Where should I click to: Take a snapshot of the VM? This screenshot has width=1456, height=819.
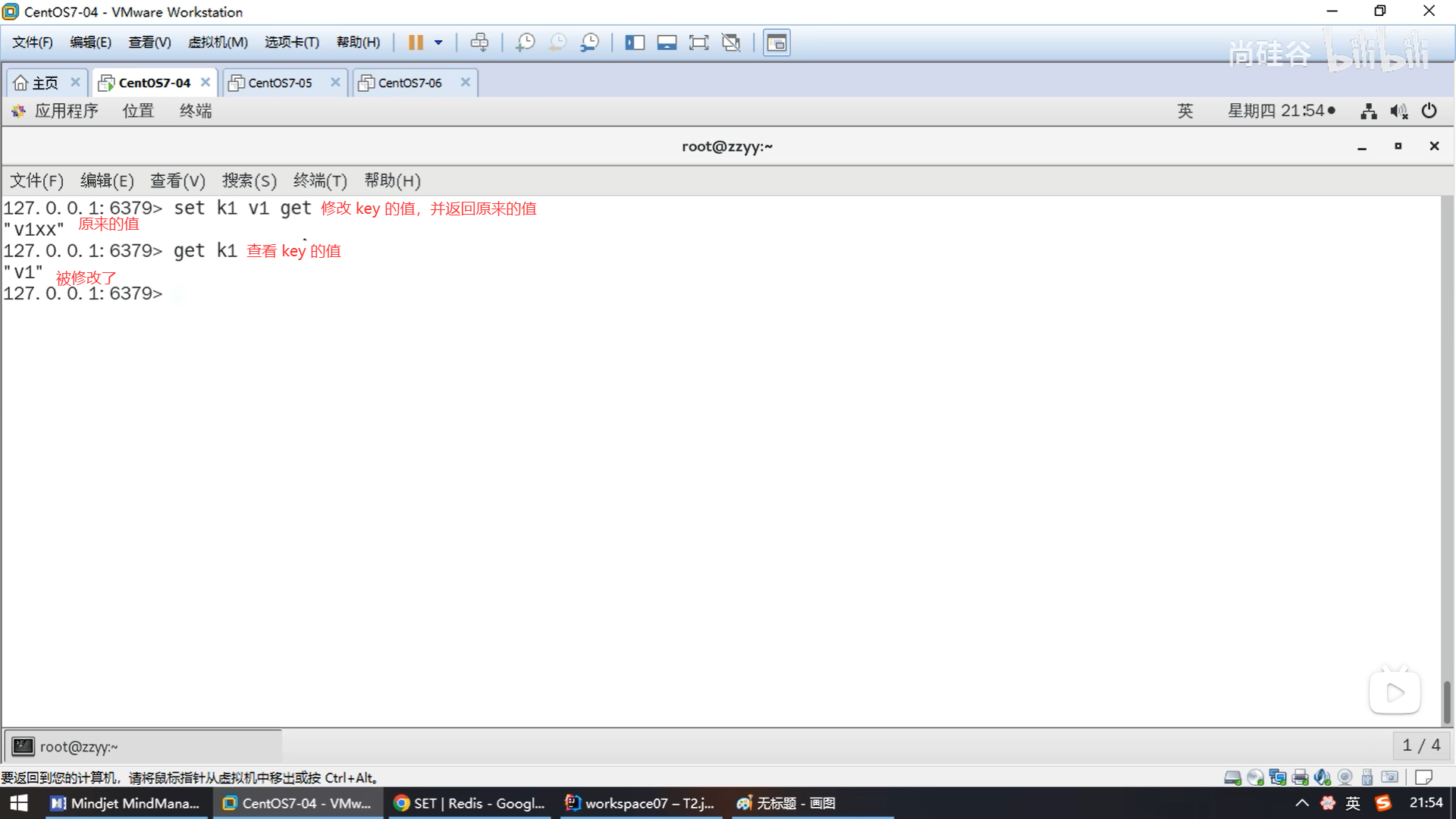525,42
